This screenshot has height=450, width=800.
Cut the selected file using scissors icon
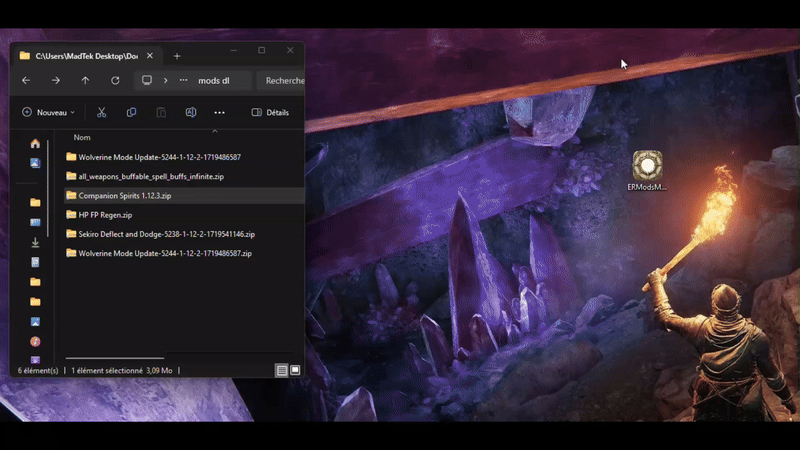[102, 112]
